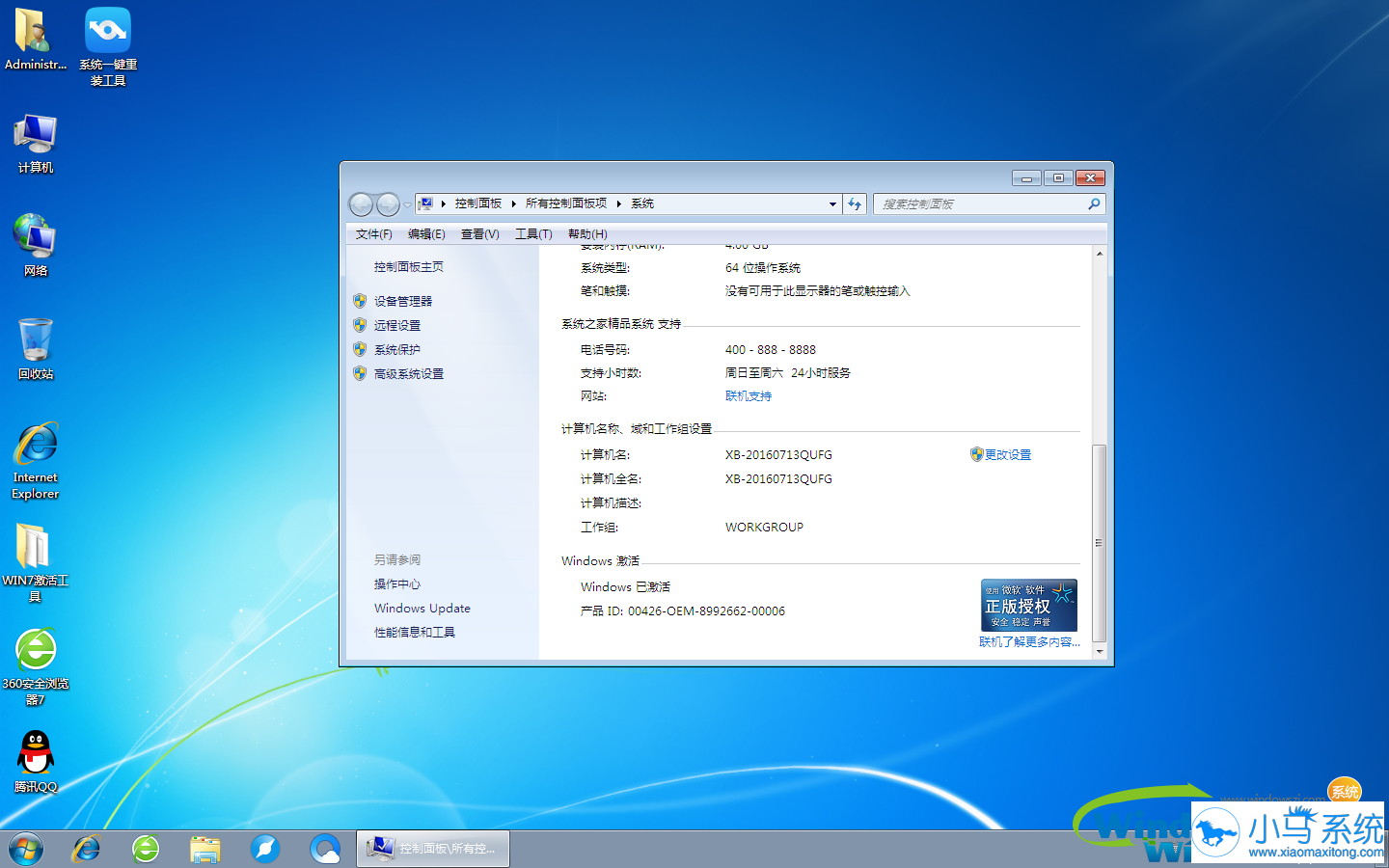
Task: Select computer name XB-20160713QUFG text
Action: click(778, 455)
